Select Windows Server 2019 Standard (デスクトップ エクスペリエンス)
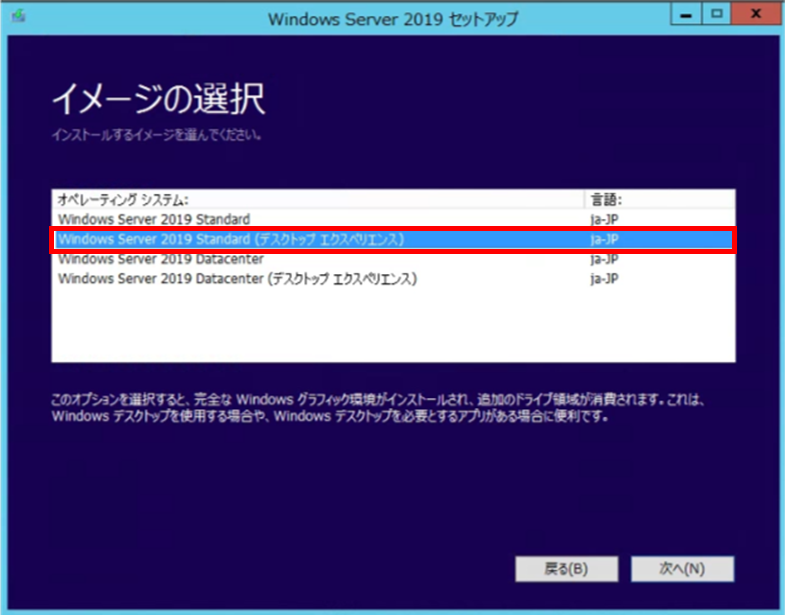Image resolution: width=785 pixels, height=615 pixels. tap(393, 239)
